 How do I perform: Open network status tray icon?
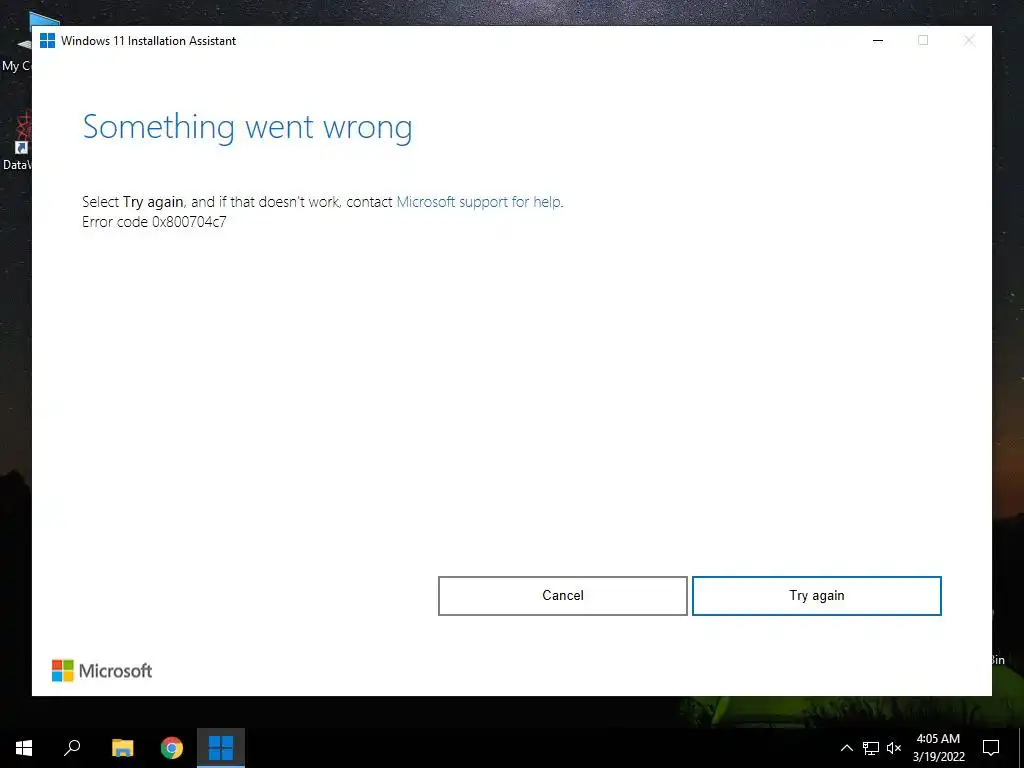click(x=871, y=748)
